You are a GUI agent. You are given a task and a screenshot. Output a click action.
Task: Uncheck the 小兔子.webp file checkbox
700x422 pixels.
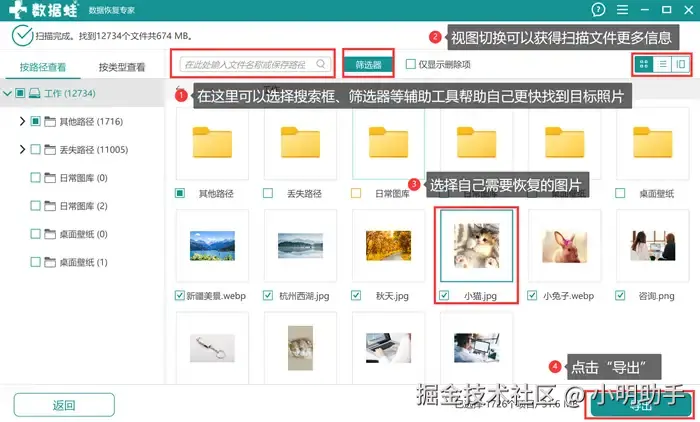532,295
